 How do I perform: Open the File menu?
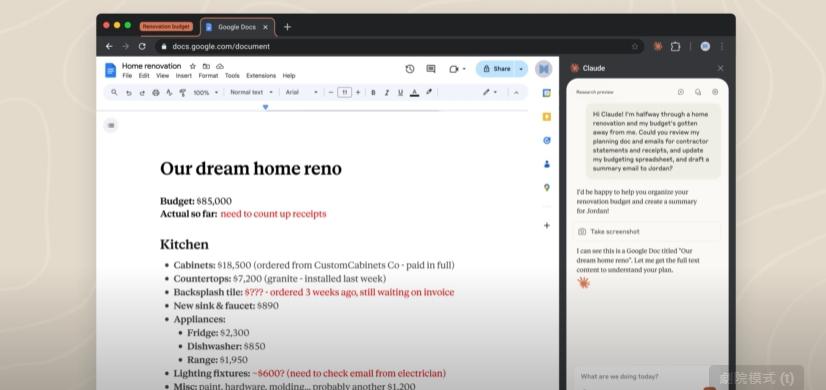coord(127,76)
